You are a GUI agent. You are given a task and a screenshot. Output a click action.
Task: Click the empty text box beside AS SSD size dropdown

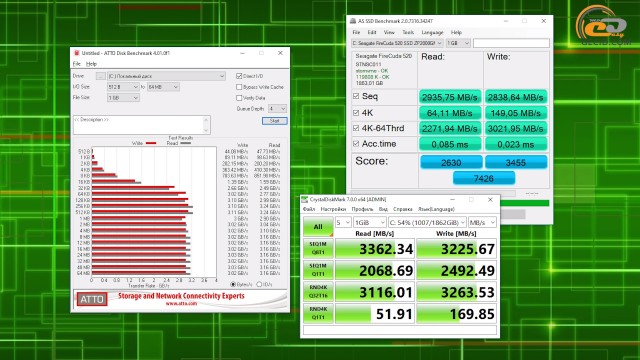pyautogui.click(x=511, y=43)
